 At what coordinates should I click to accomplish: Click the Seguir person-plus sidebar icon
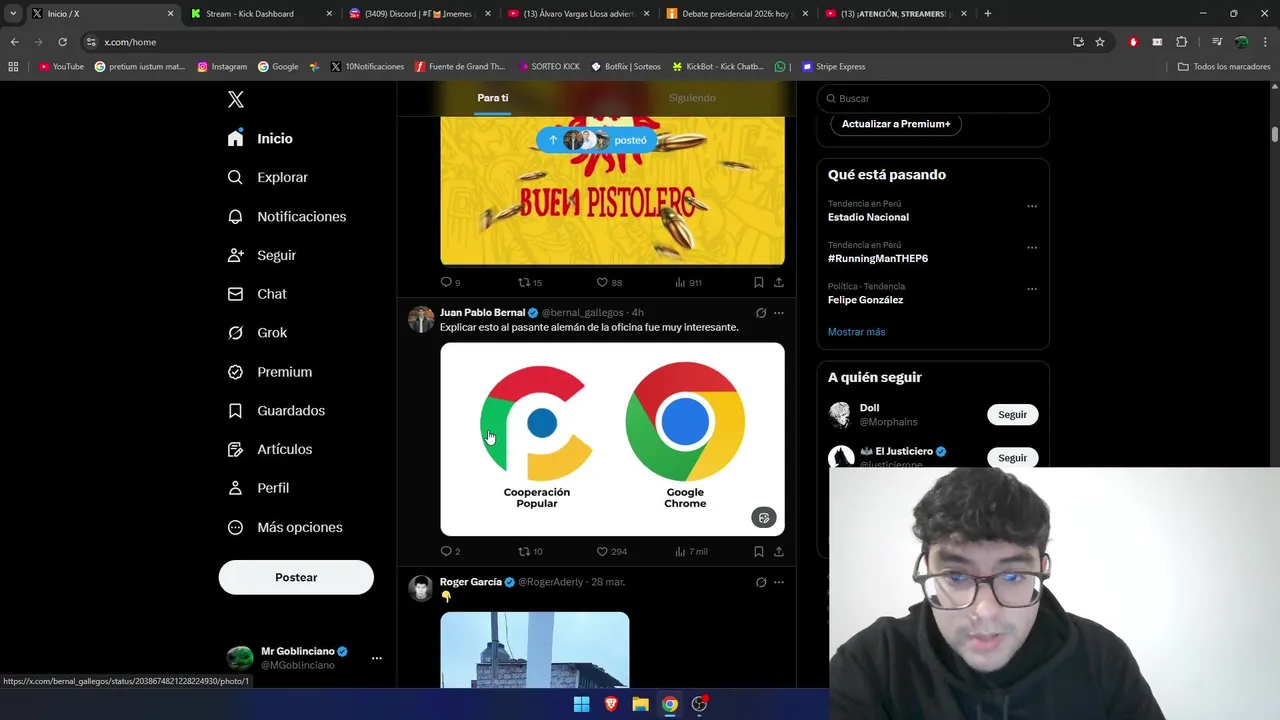235,255
